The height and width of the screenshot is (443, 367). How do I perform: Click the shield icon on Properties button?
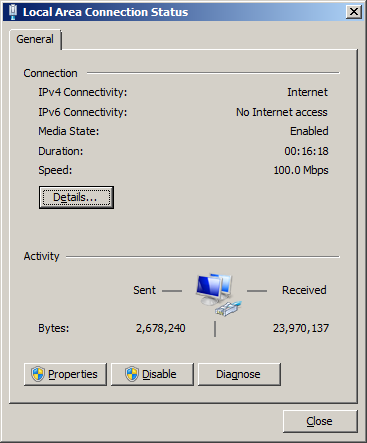(38, 374)
